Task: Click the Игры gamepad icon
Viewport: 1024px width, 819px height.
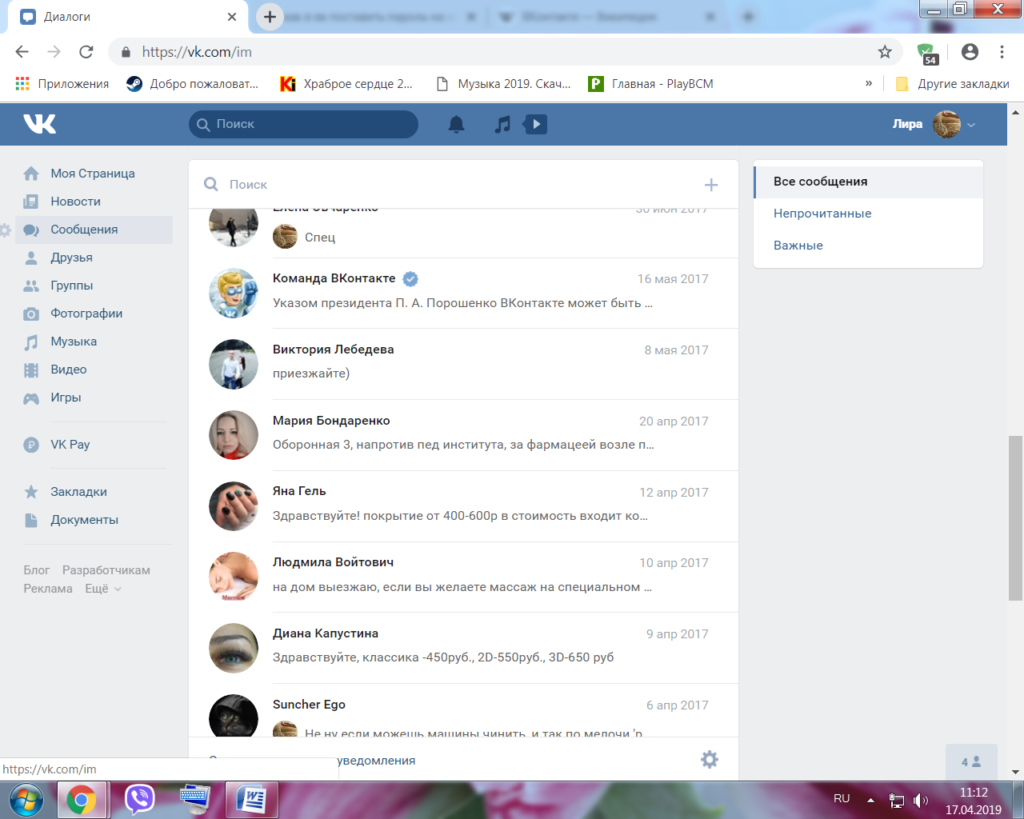Action: (31, 398)
